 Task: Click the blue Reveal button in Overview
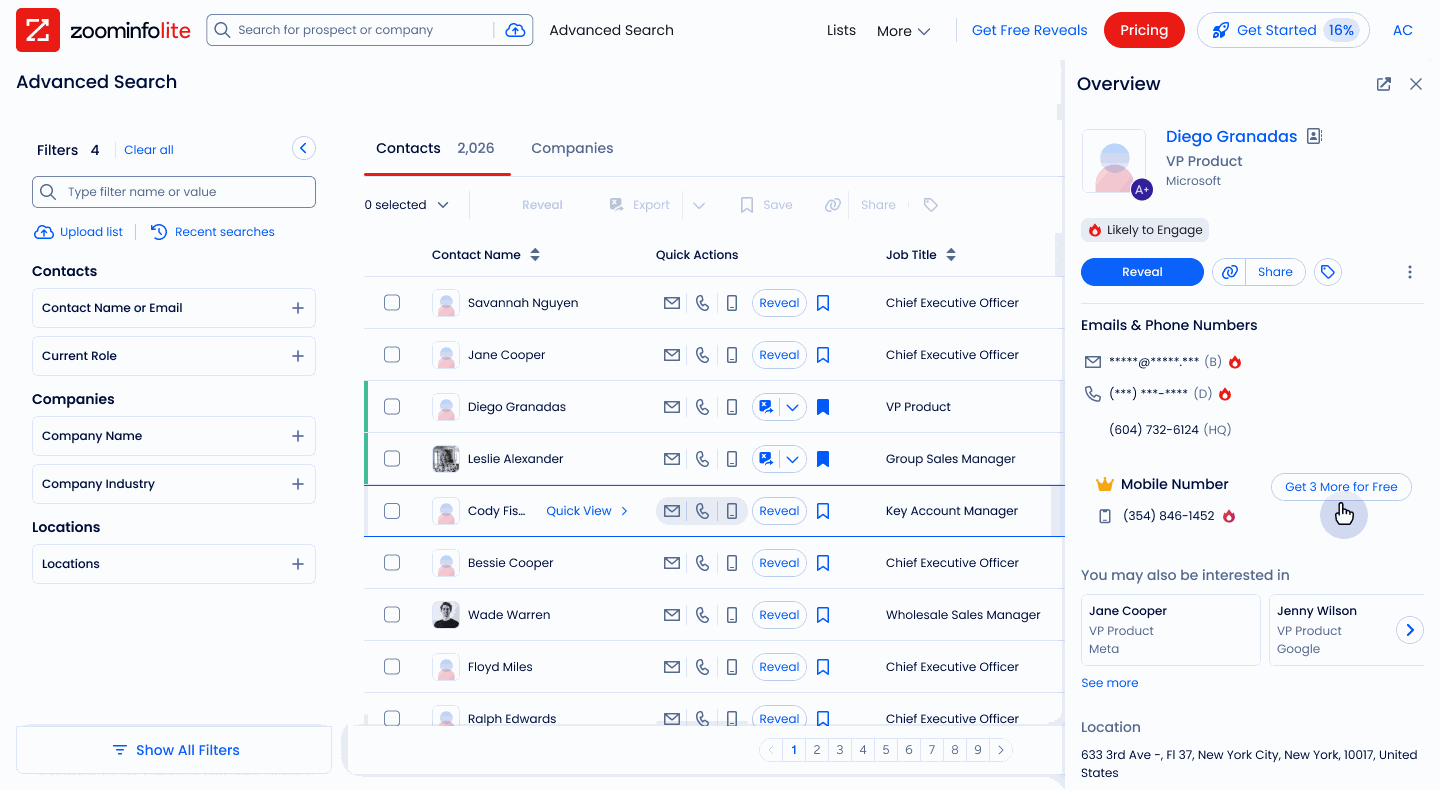click(1142, 272)
